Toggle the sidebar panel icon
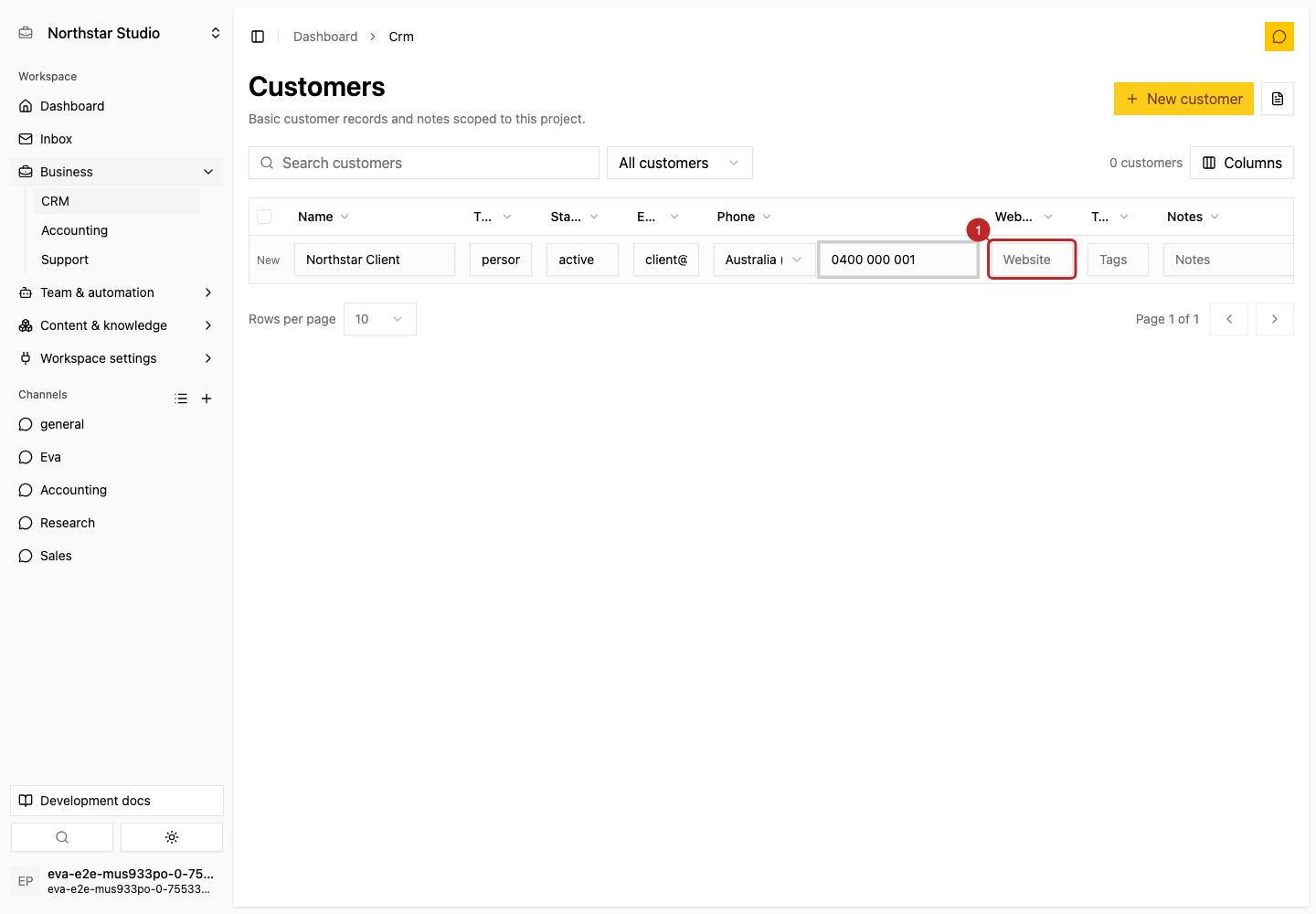 258,37
